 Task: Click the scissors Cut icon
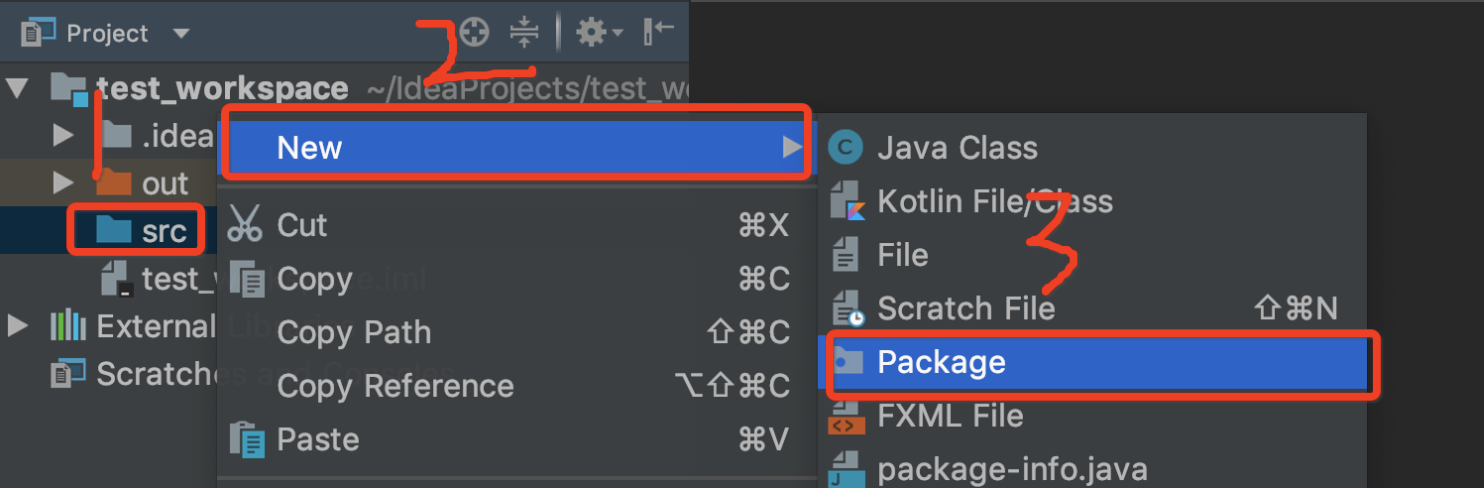coord(245,224)
